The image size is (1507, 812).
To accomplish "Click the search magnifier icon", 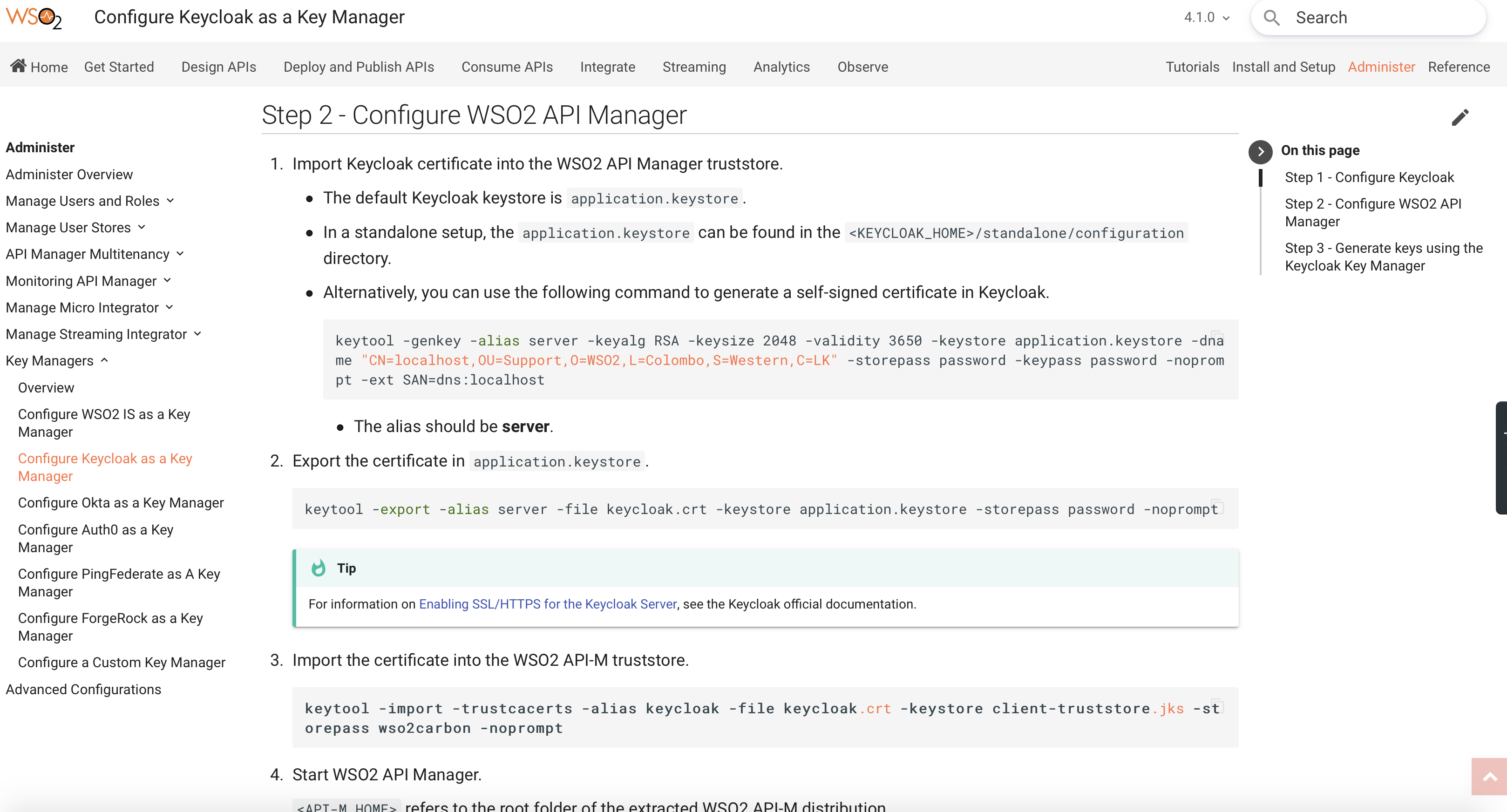I will tap(1272, 18).
